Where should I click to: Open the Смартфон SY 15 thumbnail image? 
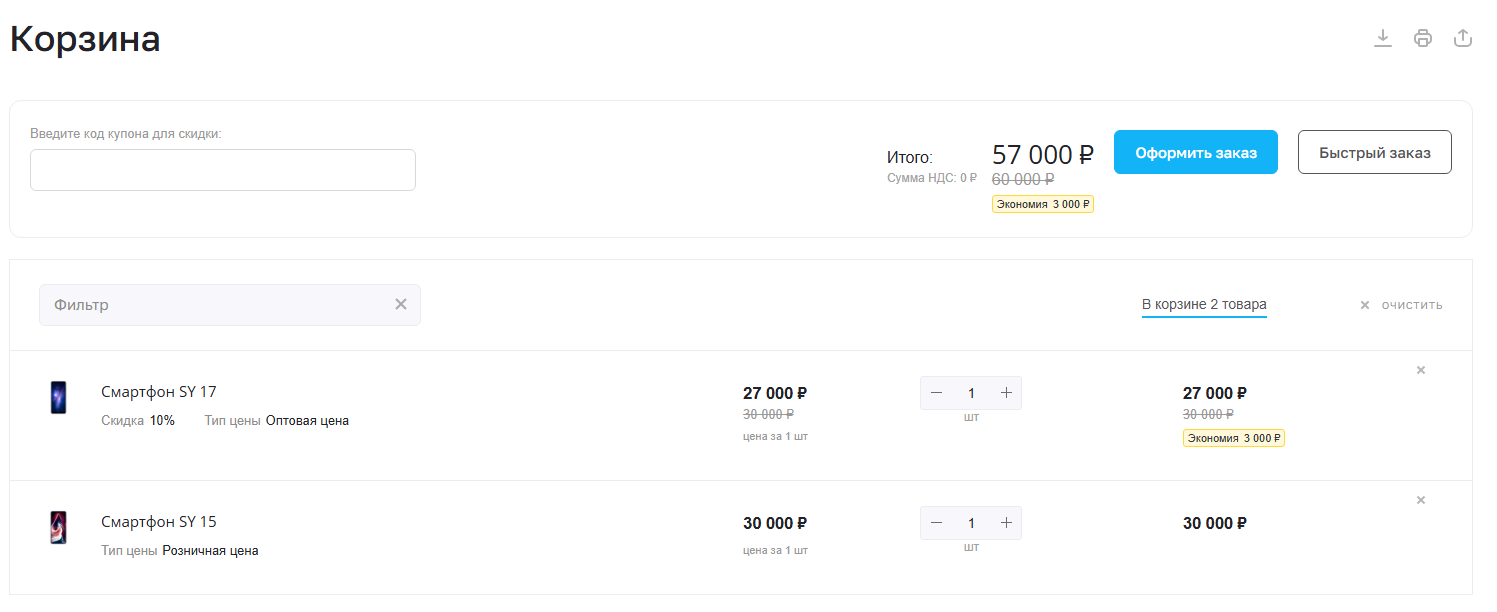pos(59,527)
